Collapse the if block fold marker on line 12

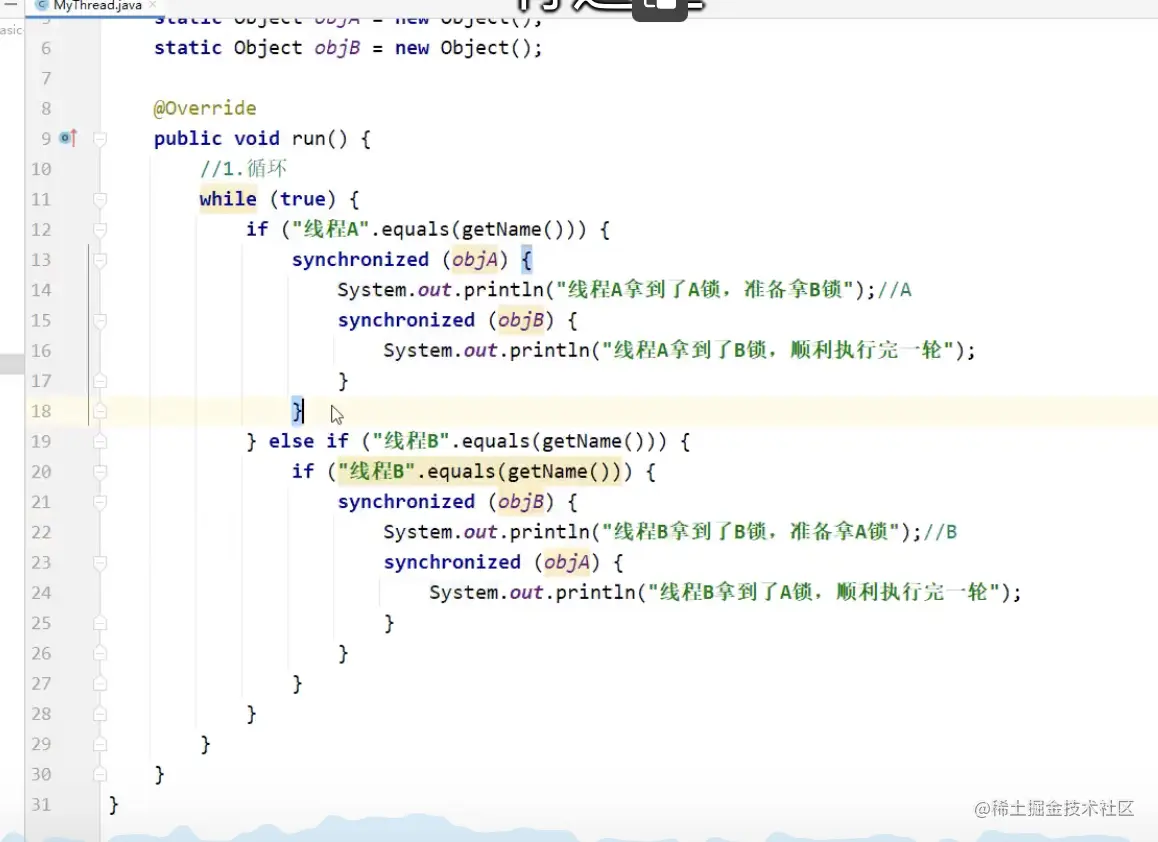tap(100, 230)
